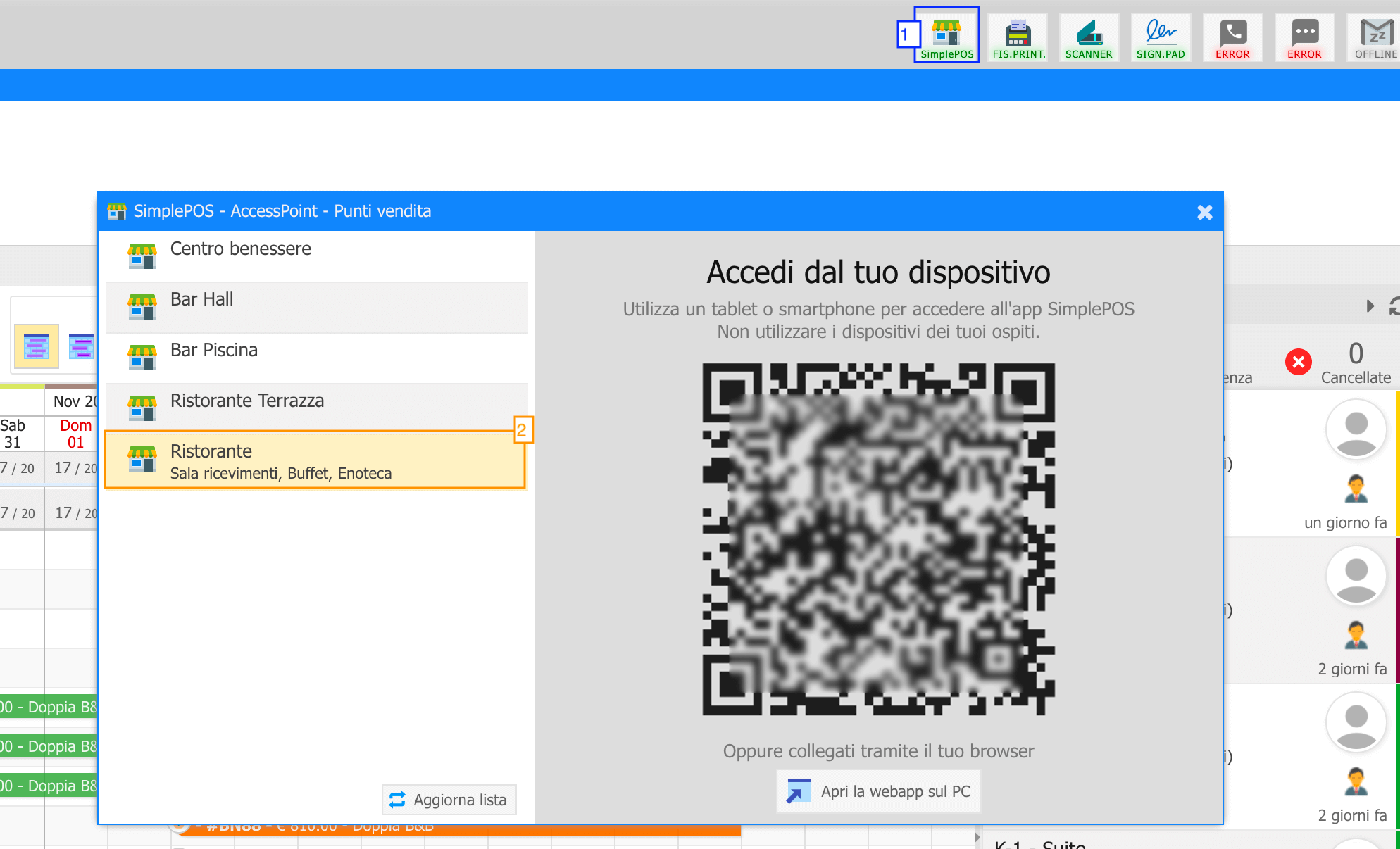Click the guest avatar dated un giorno fa
This screenshot has height=849, width=1400.
pyautogui.click(x=1356, y=429)
